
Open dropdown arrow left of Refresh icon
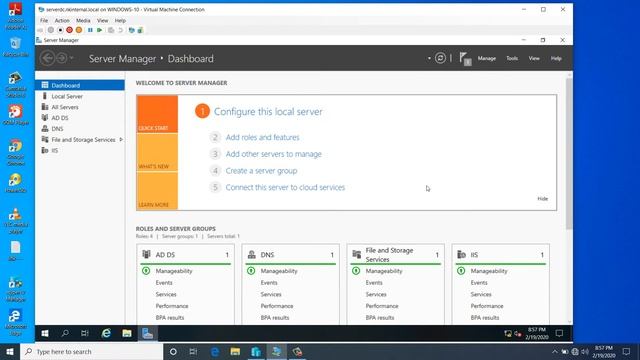click(x=429, y=58)
